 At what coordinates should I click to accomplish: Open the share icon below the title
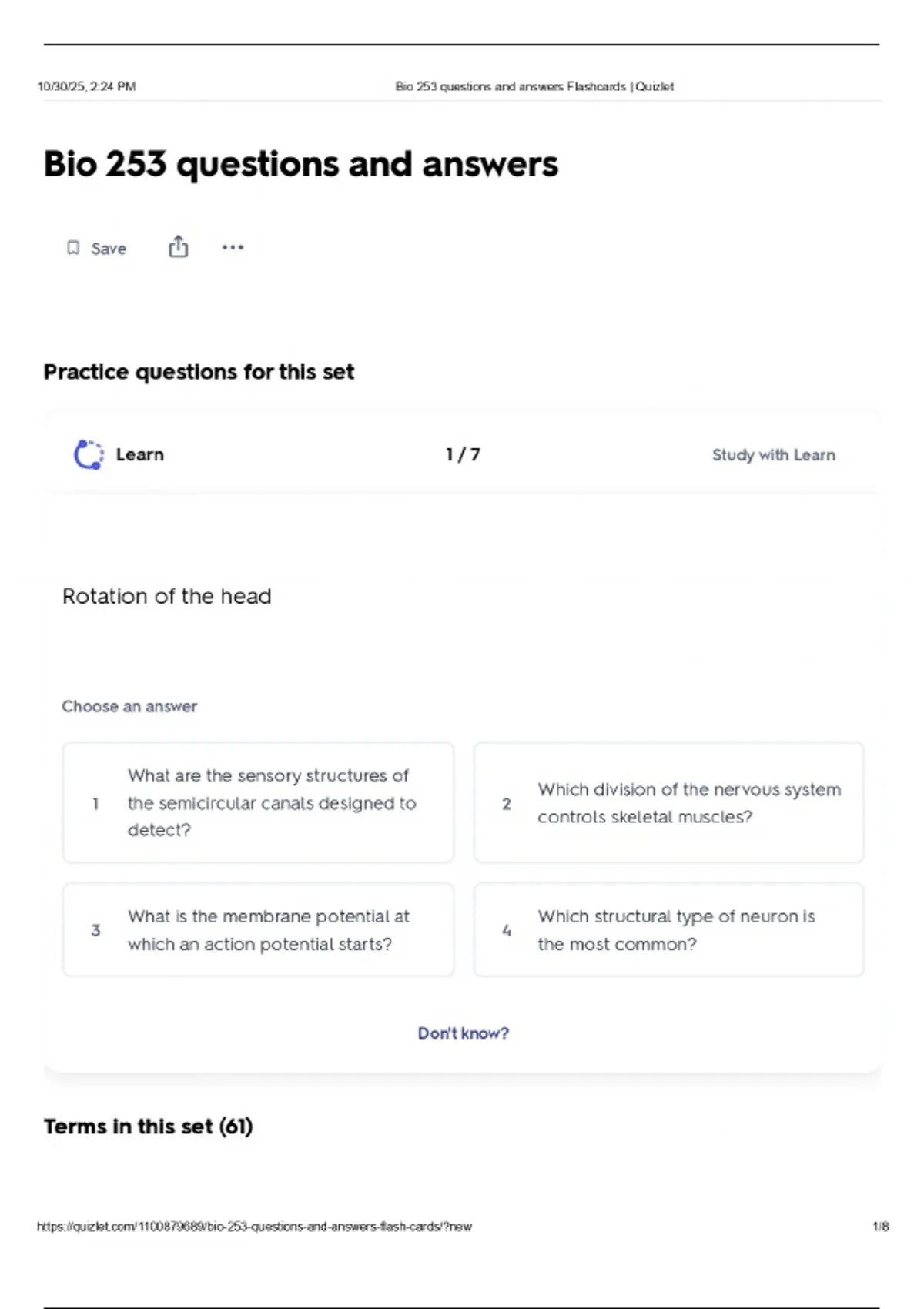click(x=178, y=247)
